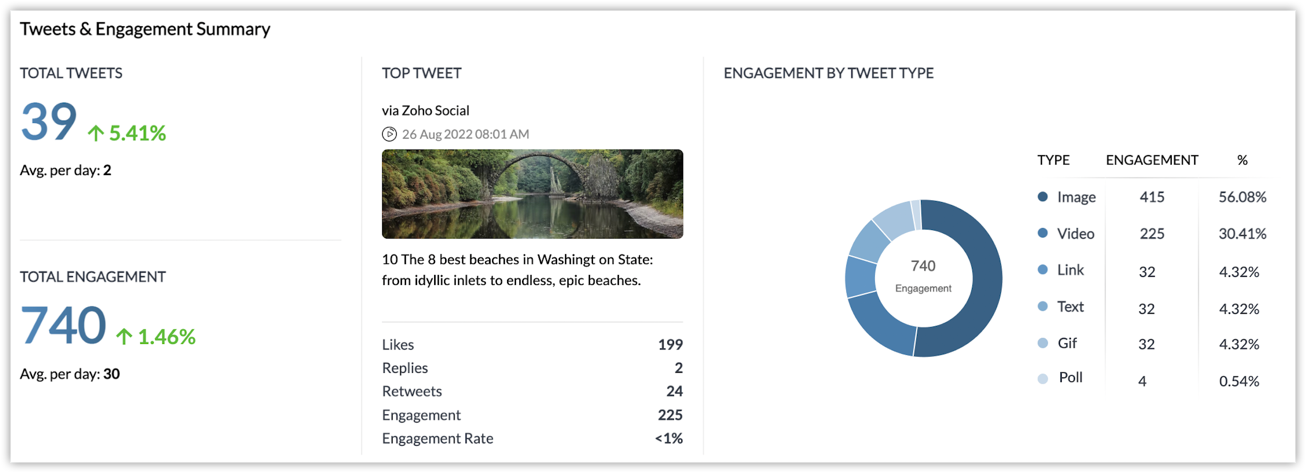1306x473 pixels.
Task: Select the Gif legend color dot
Action: click(x=1043, y=343)
